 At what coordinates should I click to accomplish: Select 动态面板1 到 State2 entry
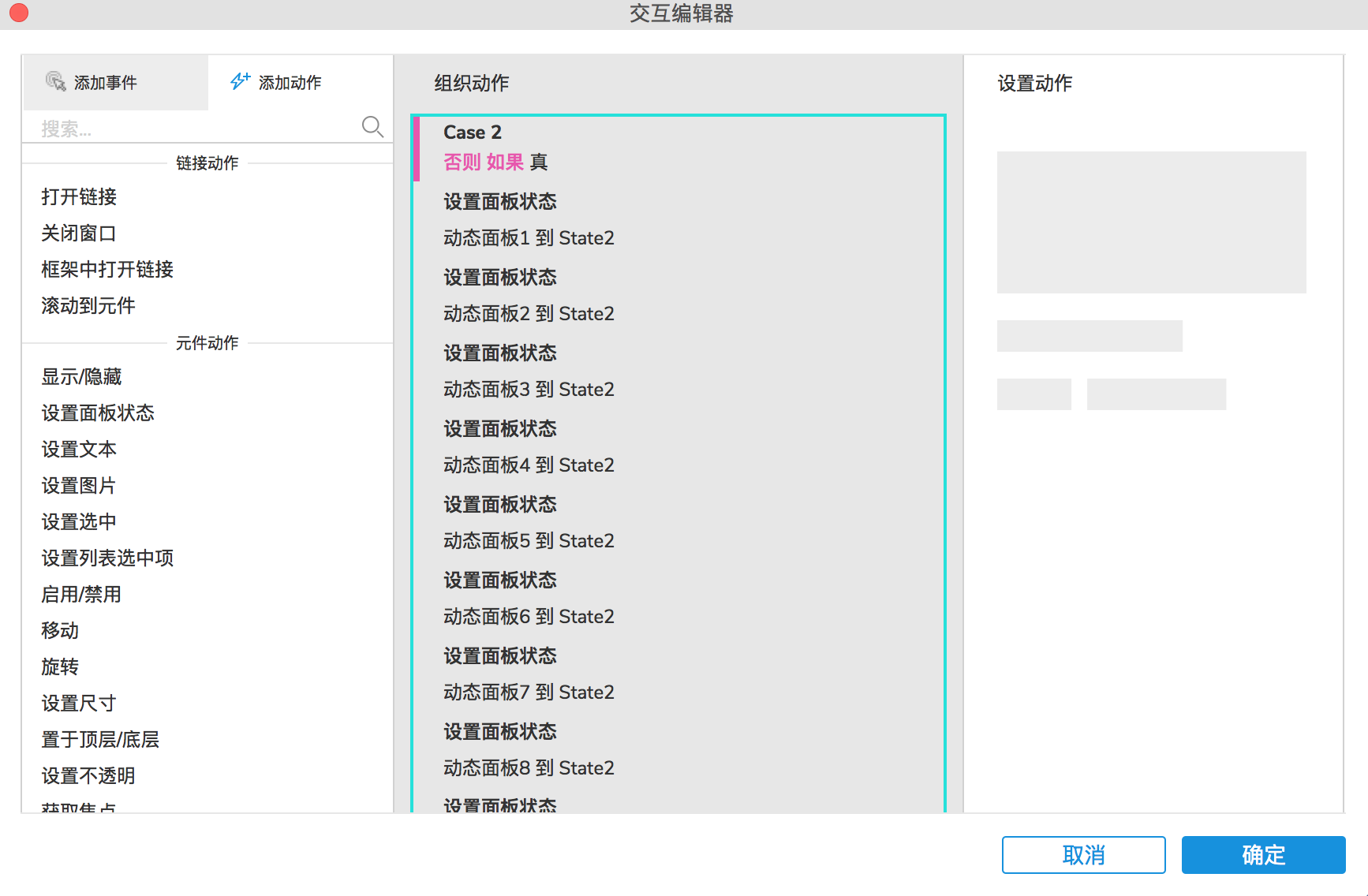pyautogui.click(x=529, y=237)
